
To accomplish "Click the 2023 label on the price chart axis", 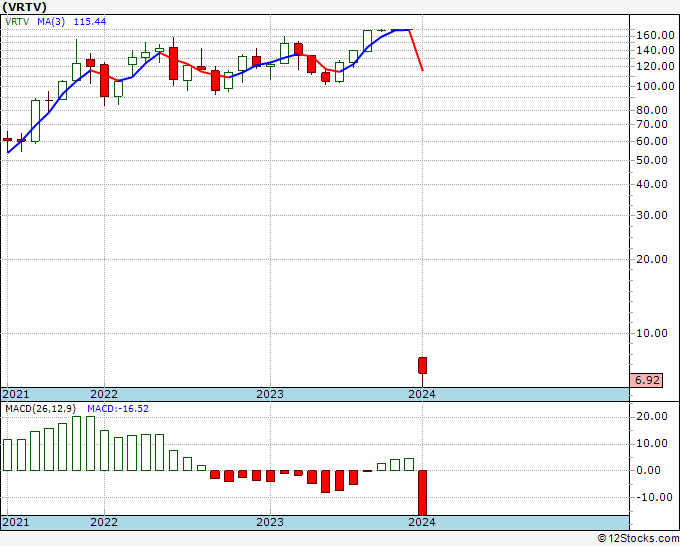I will coord(270,394).
